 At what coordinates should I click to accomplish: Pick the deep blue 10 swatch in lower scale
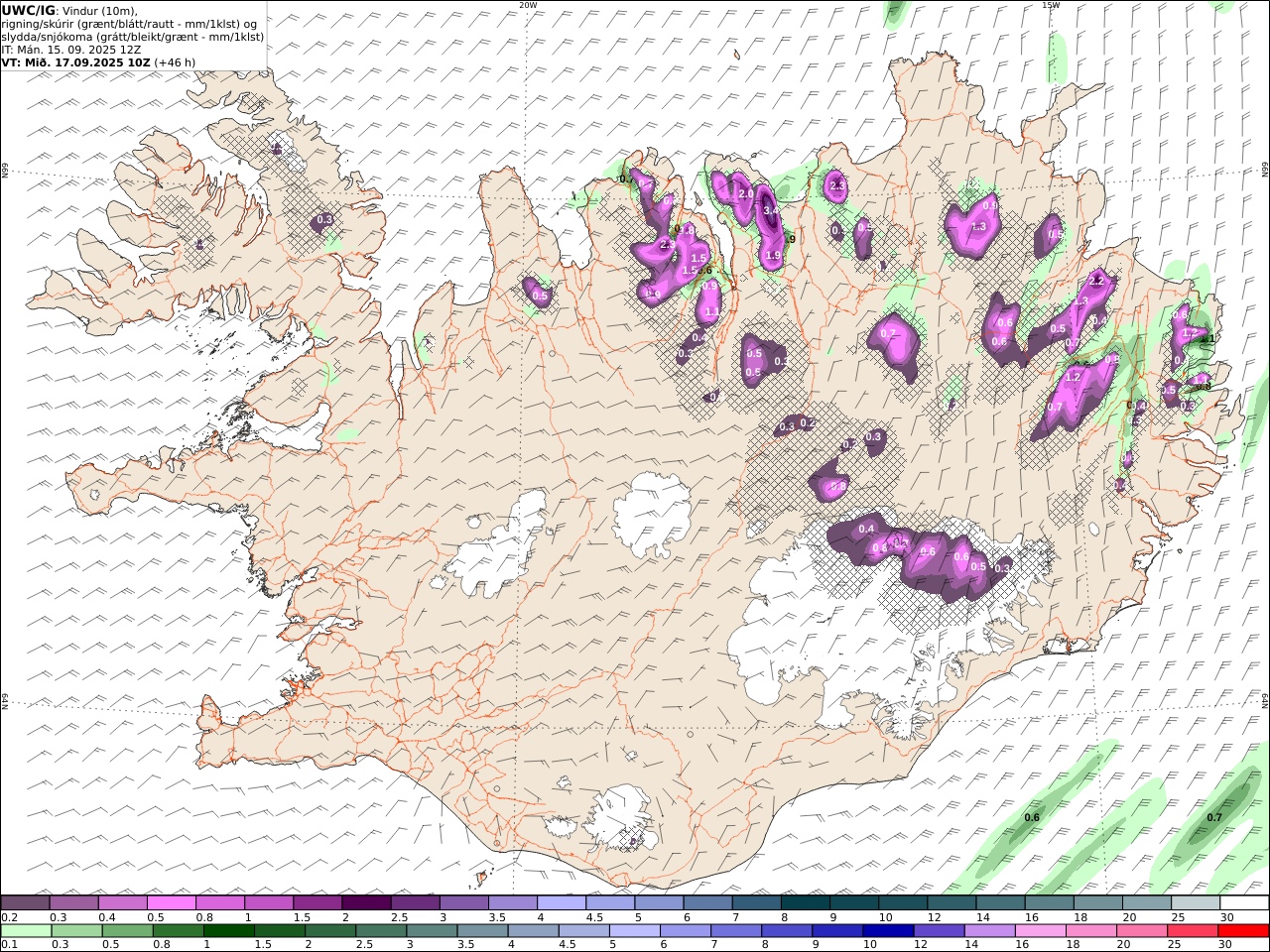point(889,931)
